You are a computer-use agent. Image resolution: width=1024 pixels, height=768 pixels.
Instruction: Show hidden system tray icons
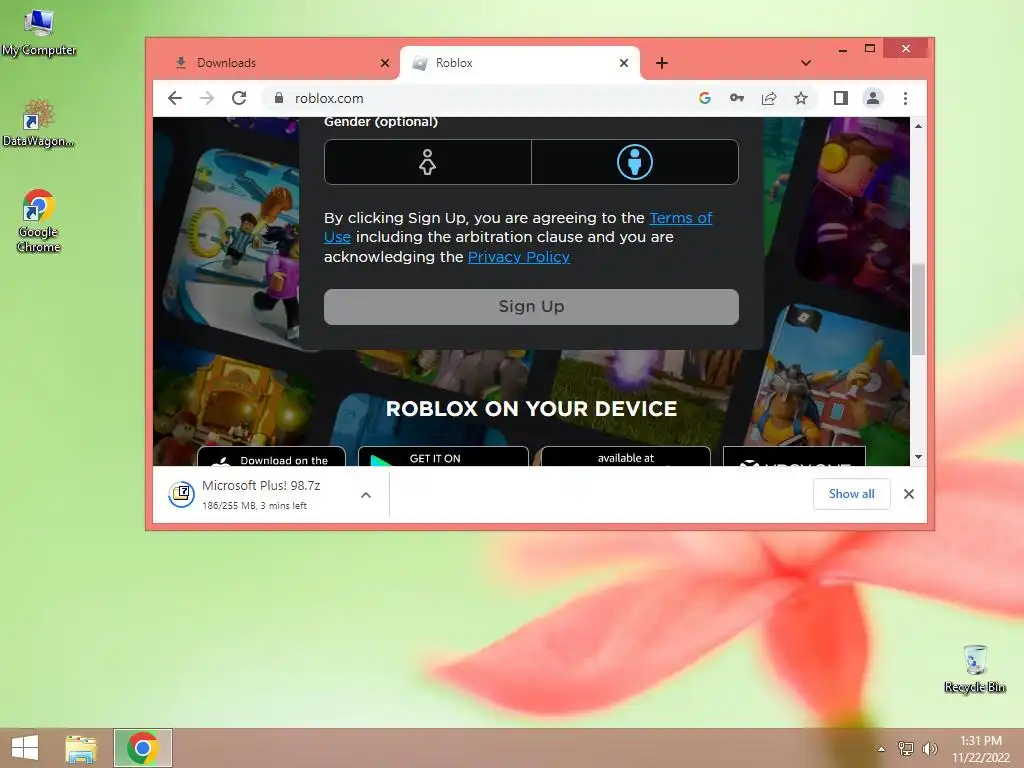[x=881, y=749]
